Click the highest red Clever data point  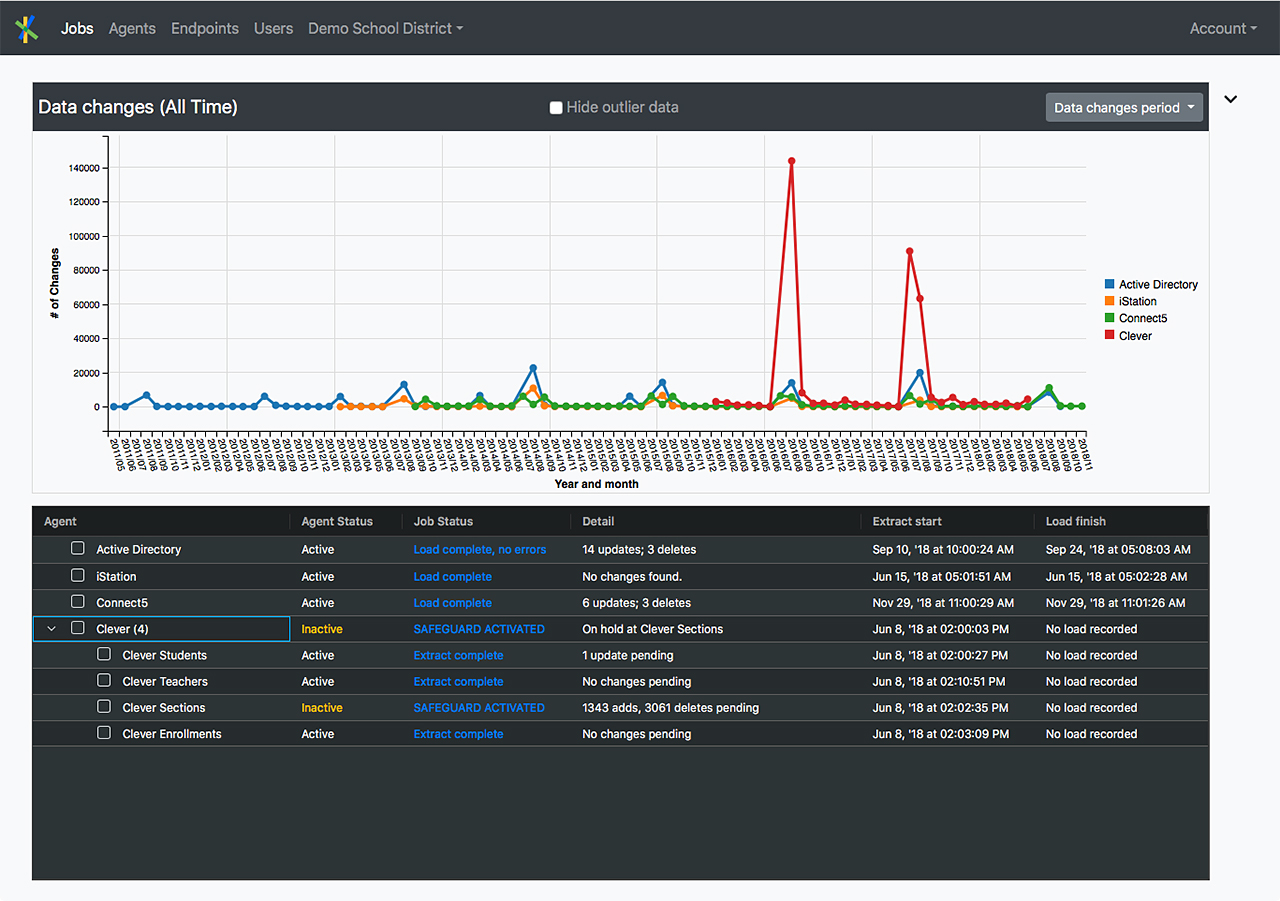(x=791, y=161)
